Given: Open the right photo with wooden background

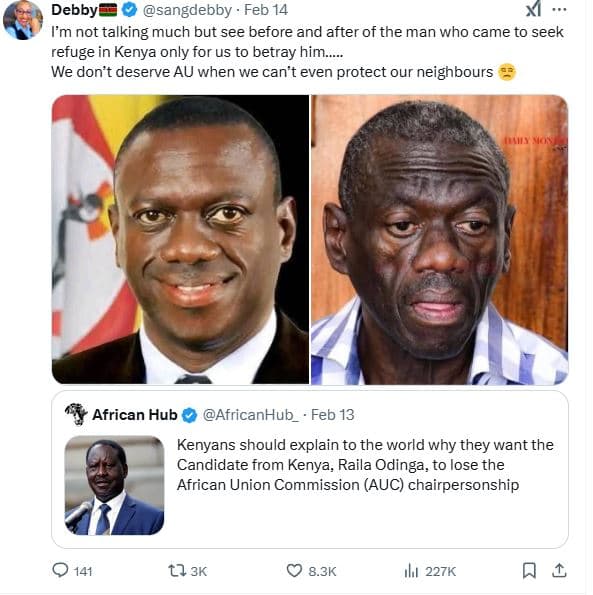Looking at the screenshot, I should tap(439, 239).
